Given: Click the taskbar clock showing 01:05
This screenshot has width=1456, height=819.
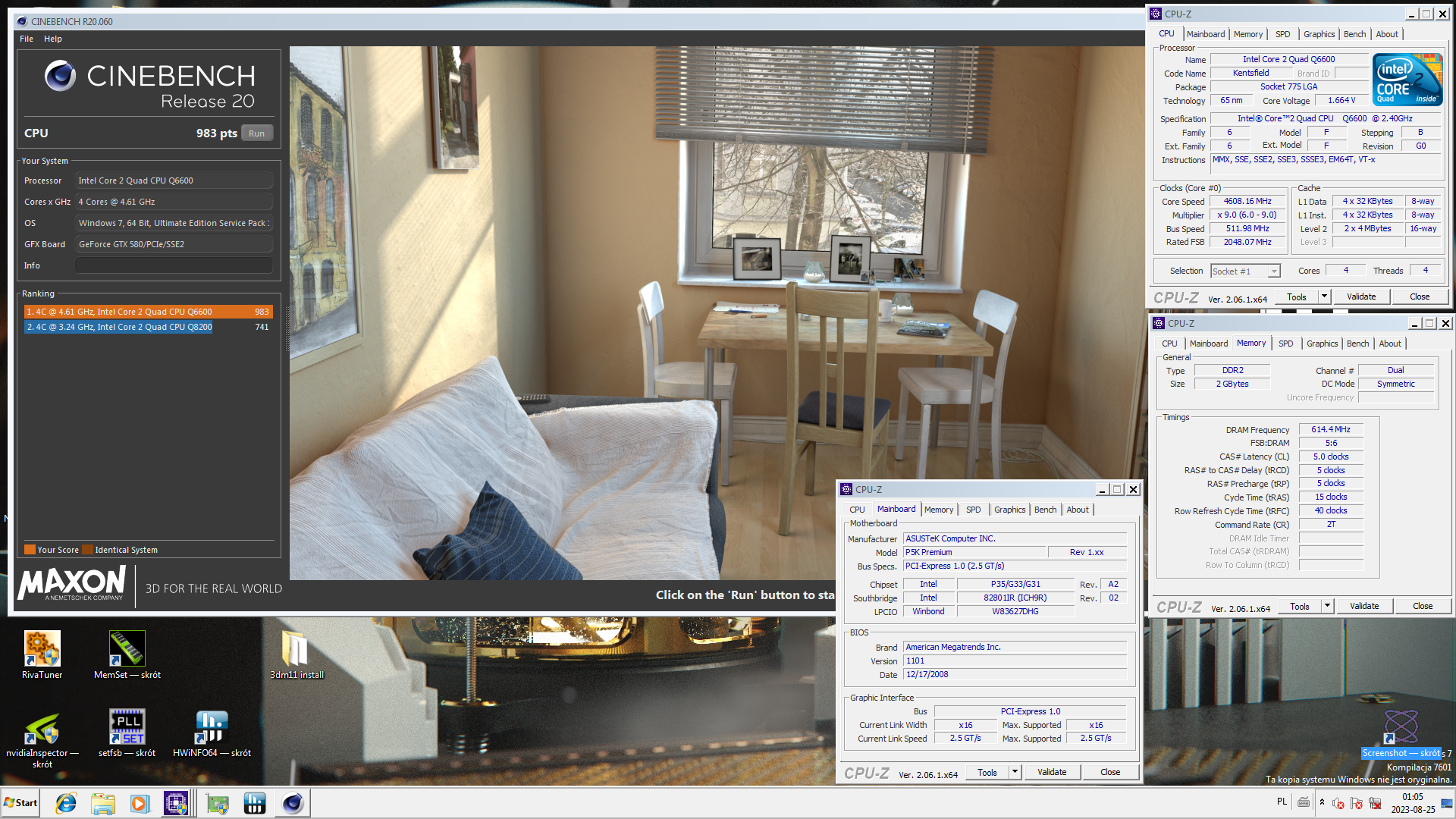Looking at the screenshot, I should pos(1413,803).
